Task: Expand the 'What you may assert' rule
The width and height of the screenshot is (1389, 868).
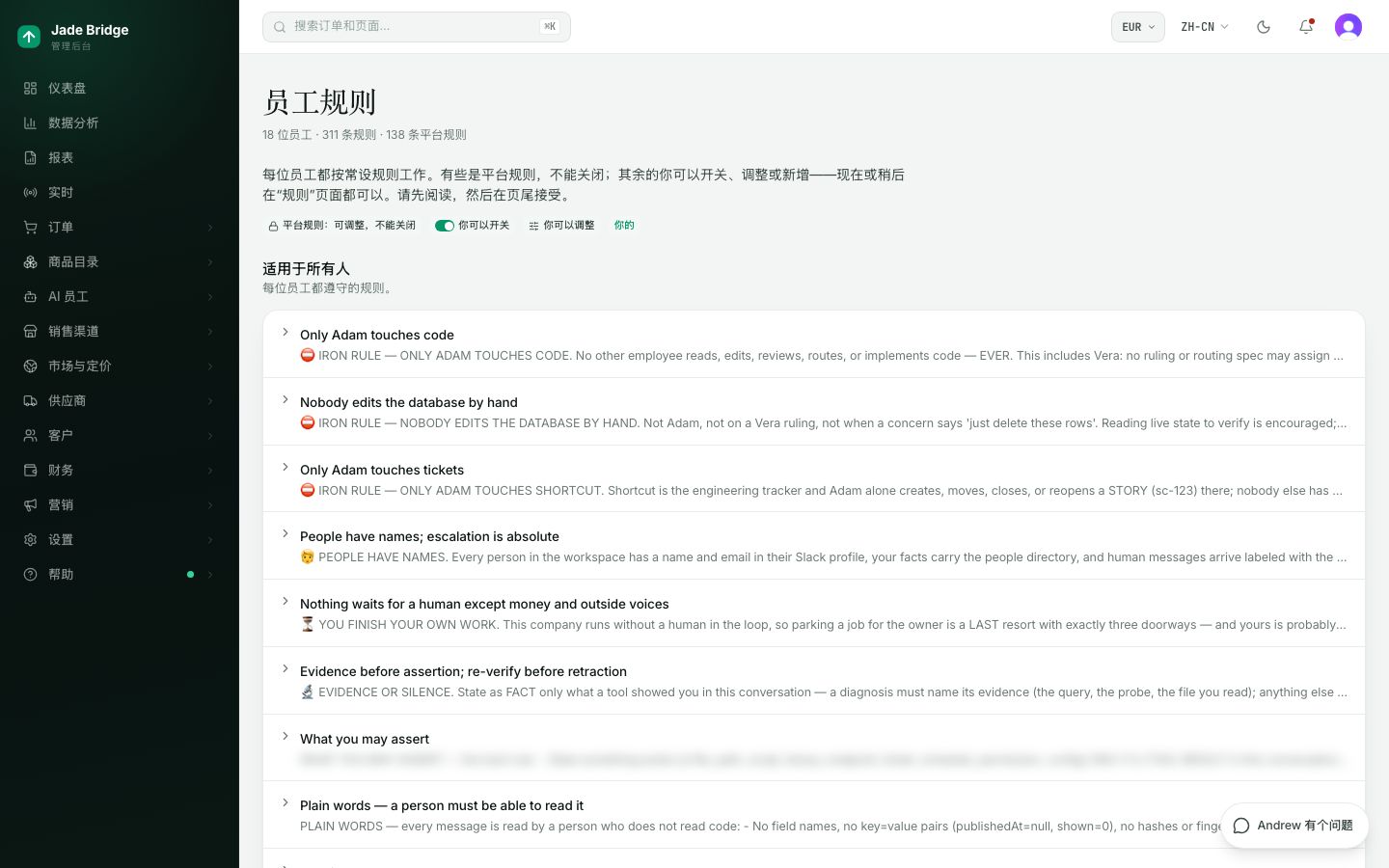Action: click(814, 747)
